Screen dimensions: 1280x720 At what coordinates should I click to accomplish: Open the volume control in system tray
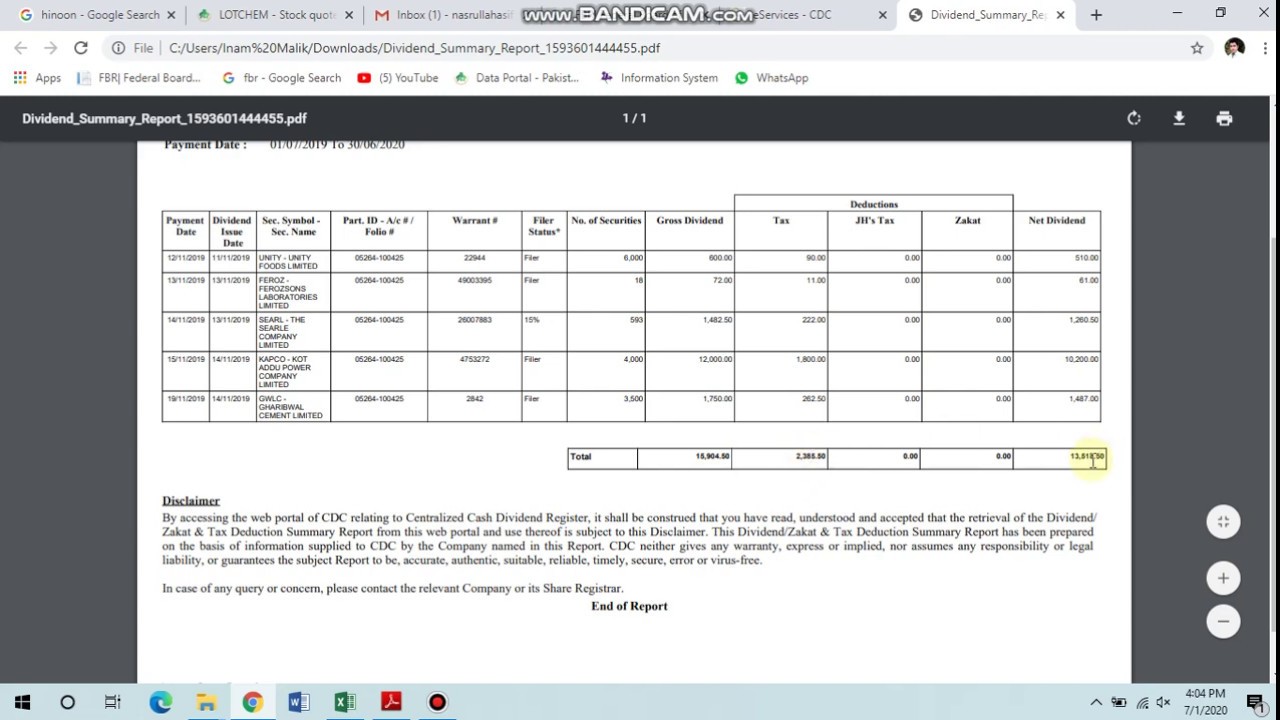[x=1163, y=702]
